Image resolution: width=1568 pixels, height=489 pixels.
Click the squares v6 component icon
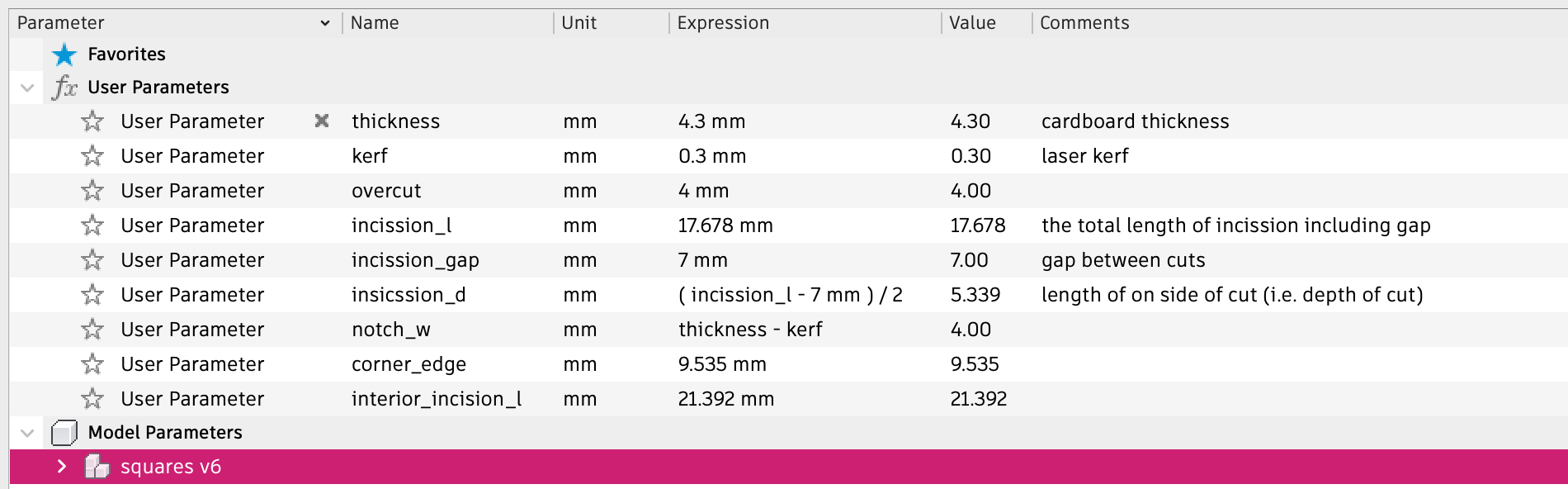[97, 468]
